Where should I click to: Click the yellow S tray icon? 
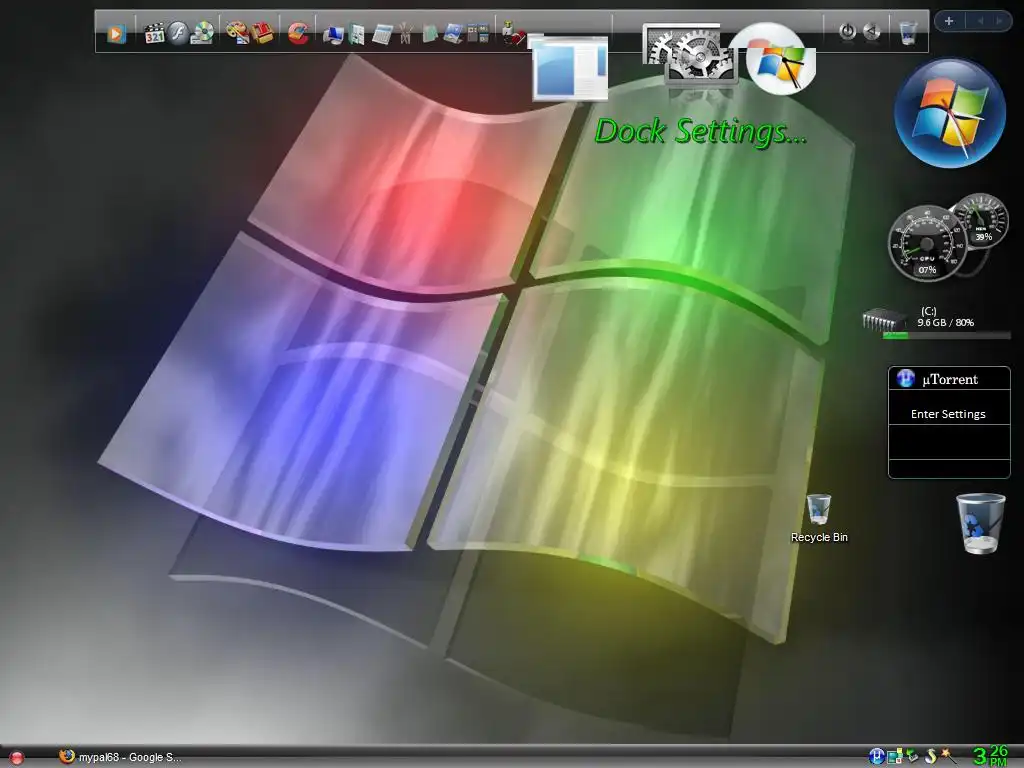(931, 756)
